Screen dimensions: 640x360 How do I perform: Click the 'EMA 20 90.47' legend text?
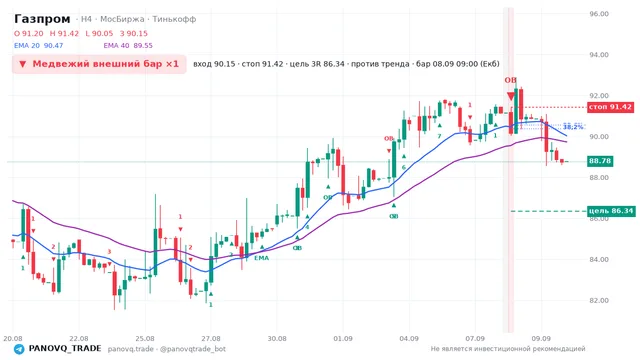point(38,46)
